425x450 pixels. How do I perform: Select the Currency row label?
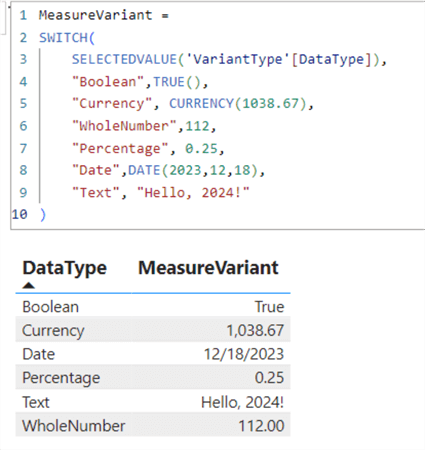pos(53,331)
